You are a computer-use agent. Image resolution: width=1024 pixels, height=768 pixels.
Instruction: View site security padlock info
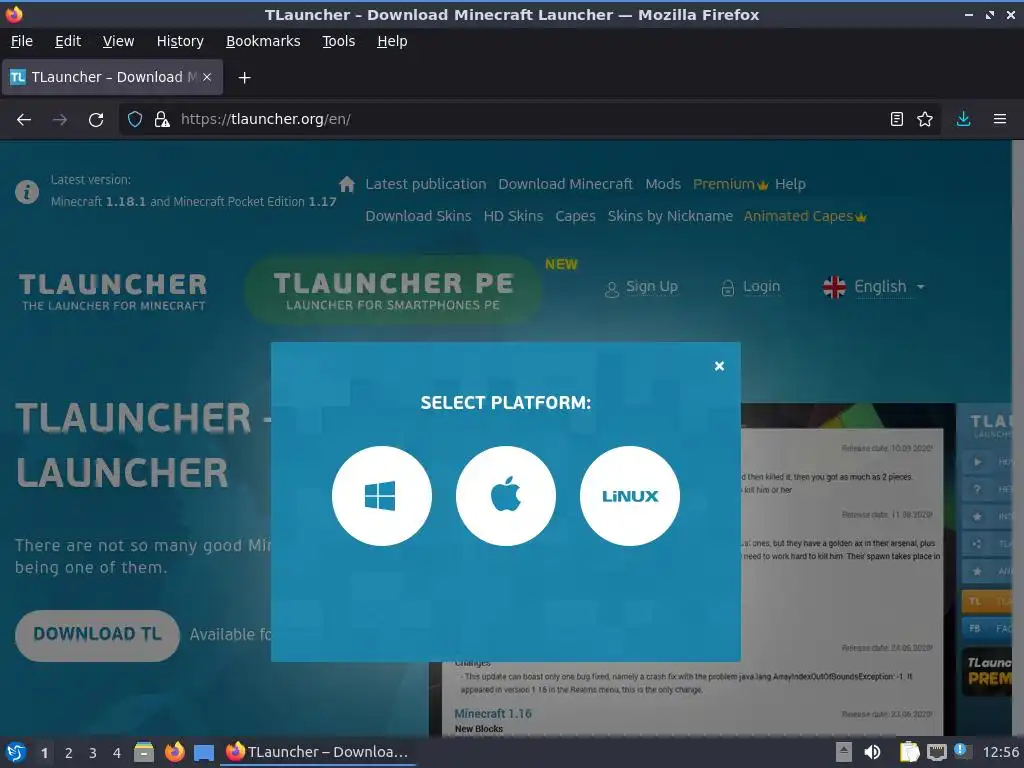click(x=162, y=120)
